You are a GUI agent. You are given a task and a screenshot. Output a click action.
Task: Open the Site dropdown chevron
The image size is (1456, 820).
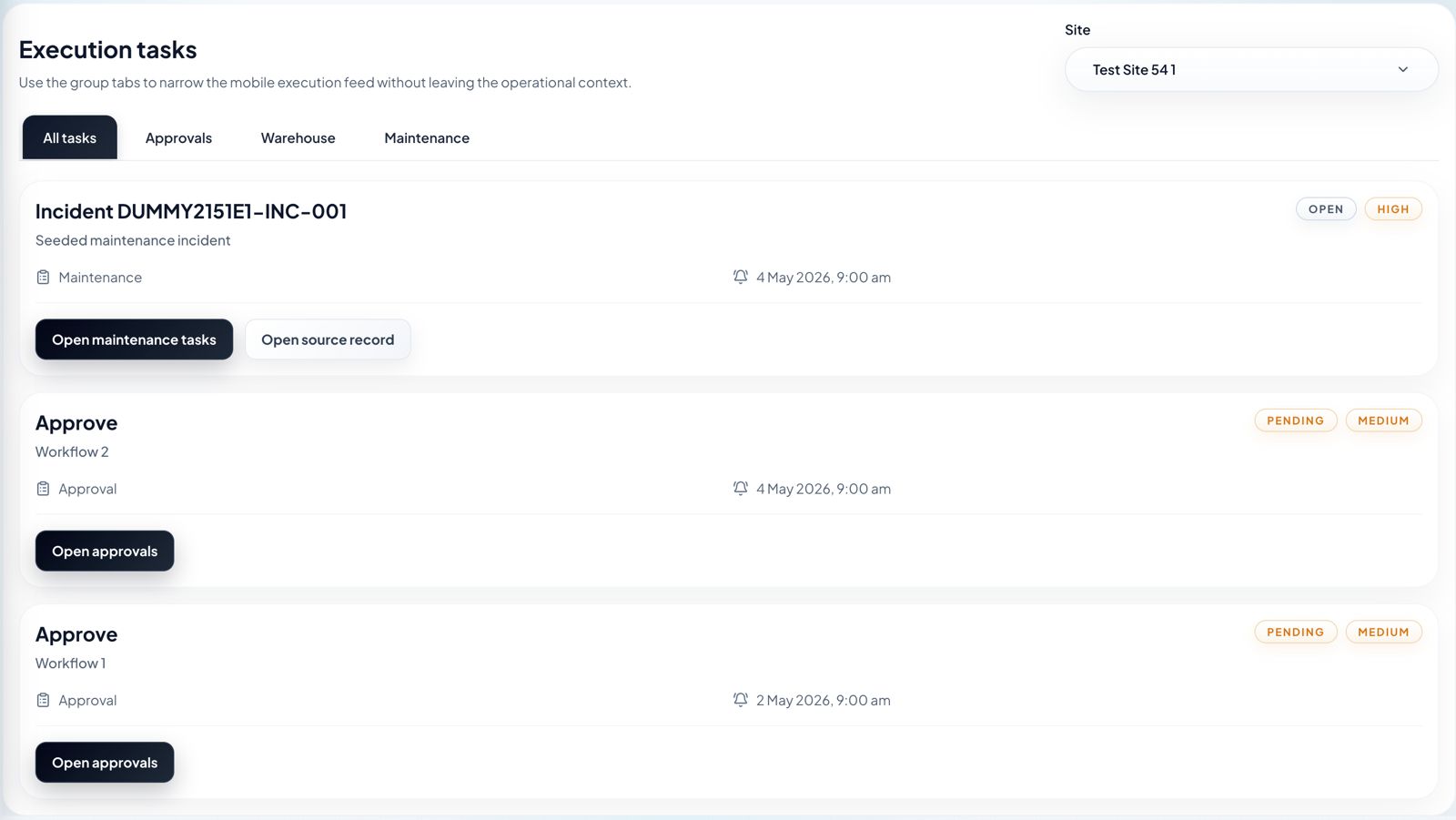pos(1403,69)
